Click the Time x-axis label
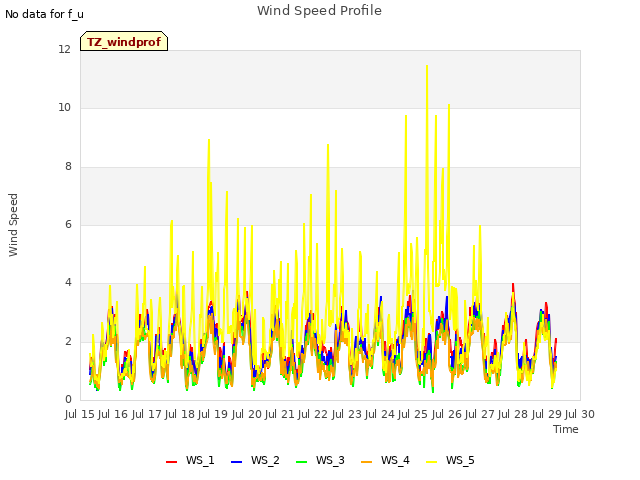 pos(565,429)
